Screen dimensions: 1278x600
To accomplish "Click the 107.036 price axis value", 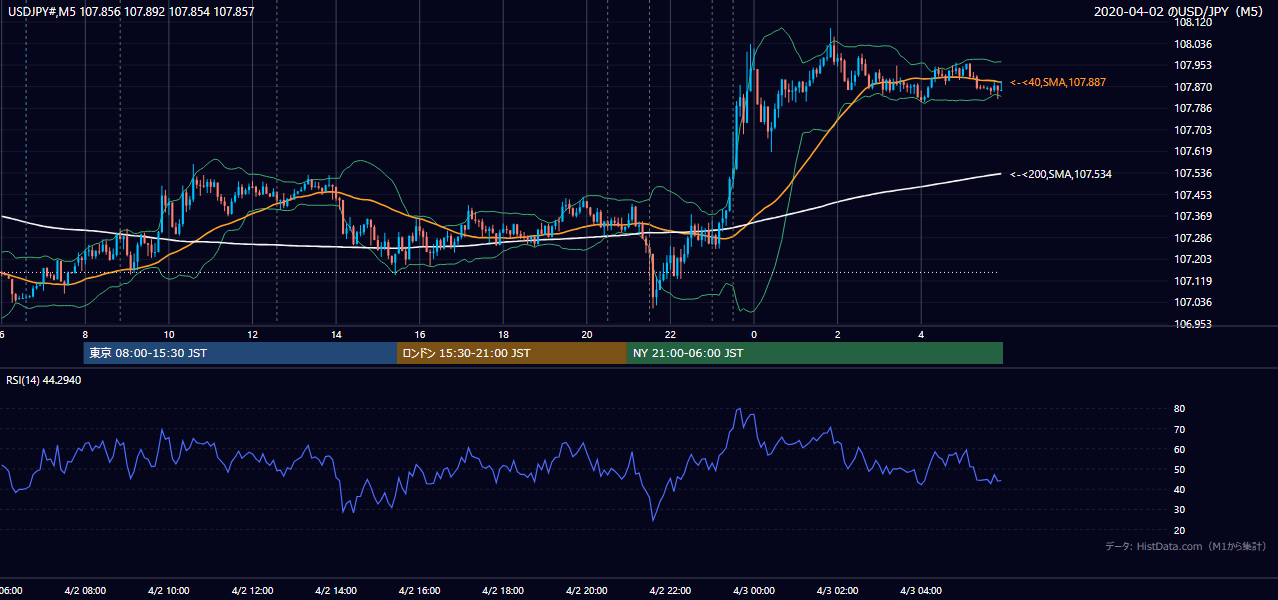I will coord(1193,302).
